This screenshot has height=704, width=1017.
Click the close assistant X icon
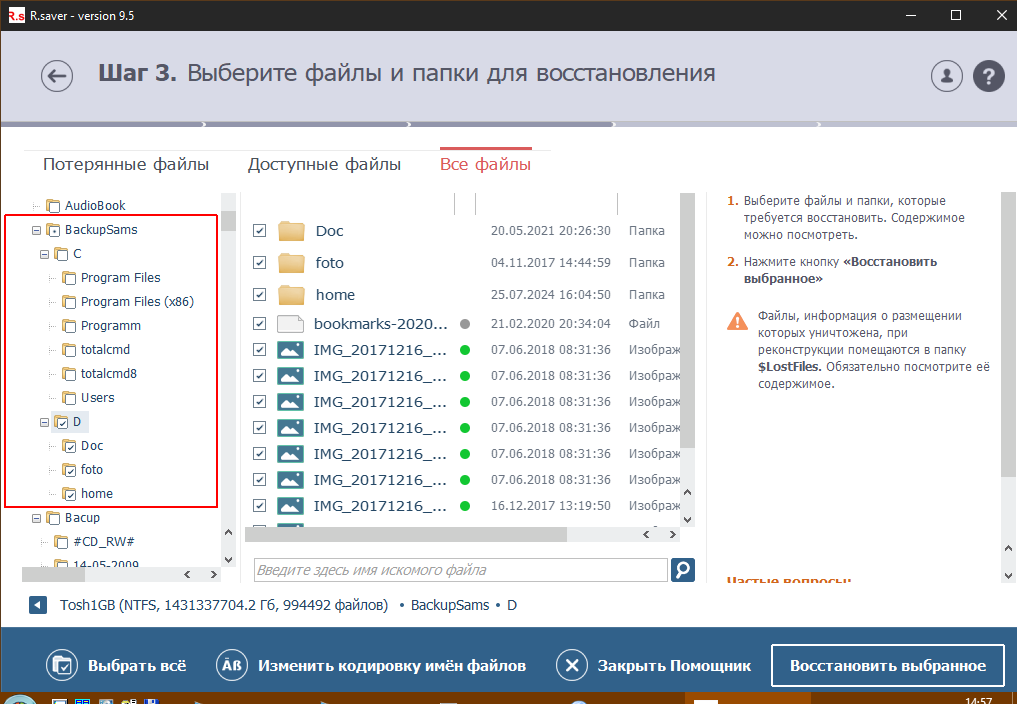click(x=571, y=666)
